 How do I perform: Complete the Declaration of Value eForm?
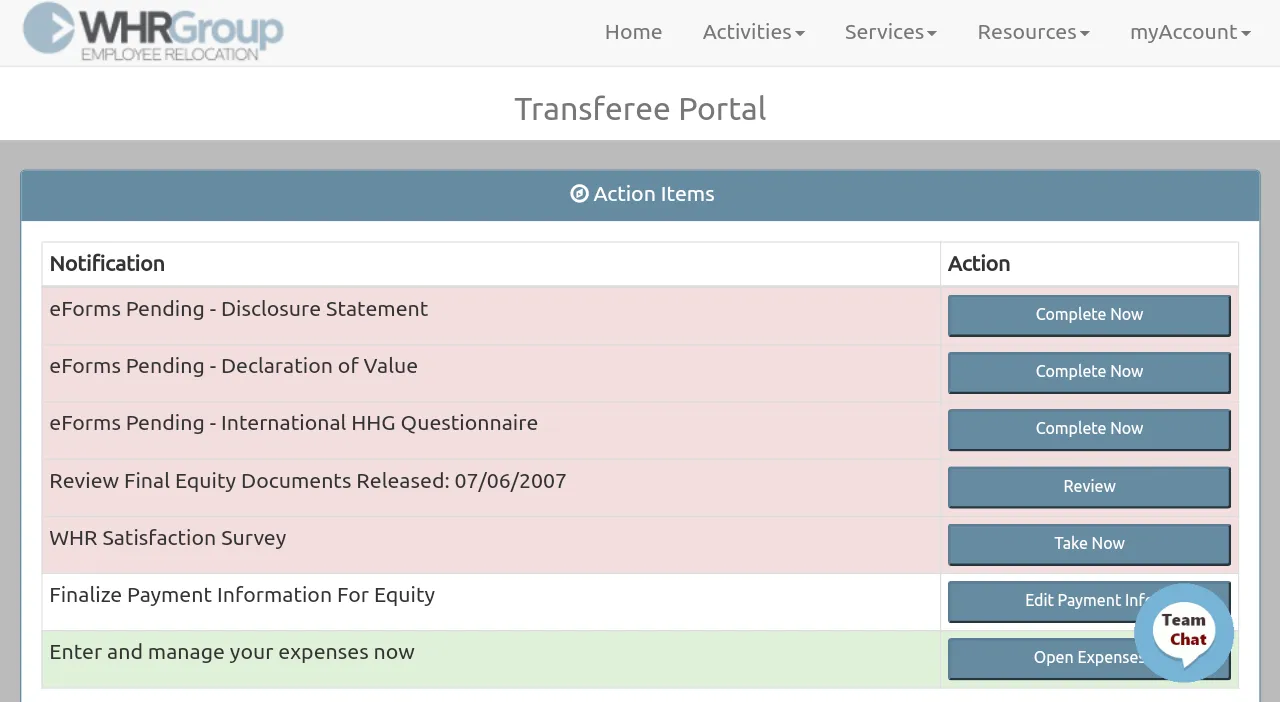[x=1089, y=372]
